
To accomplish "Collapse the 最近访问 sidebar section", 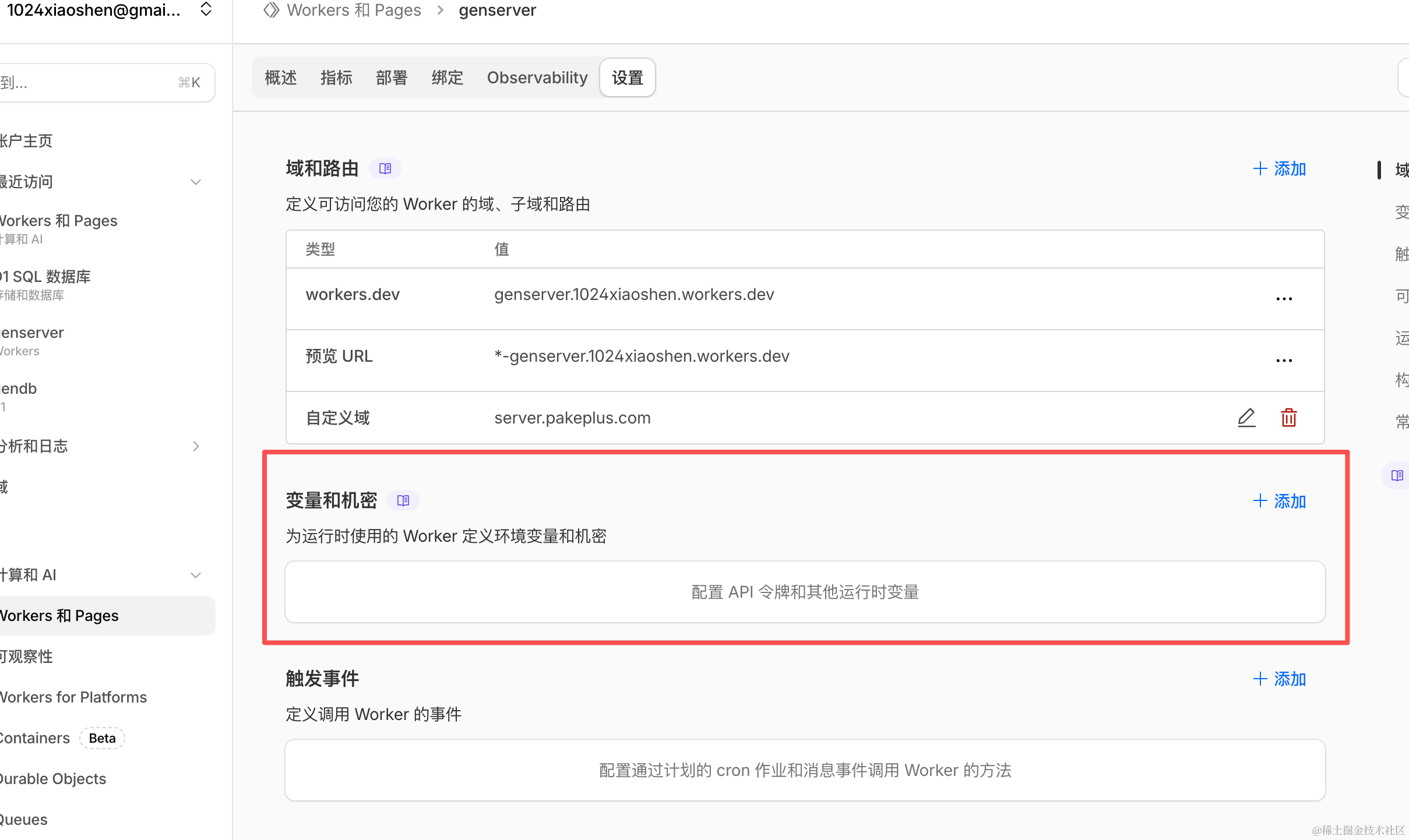I will pyautogui.click(x=196, y=182).
